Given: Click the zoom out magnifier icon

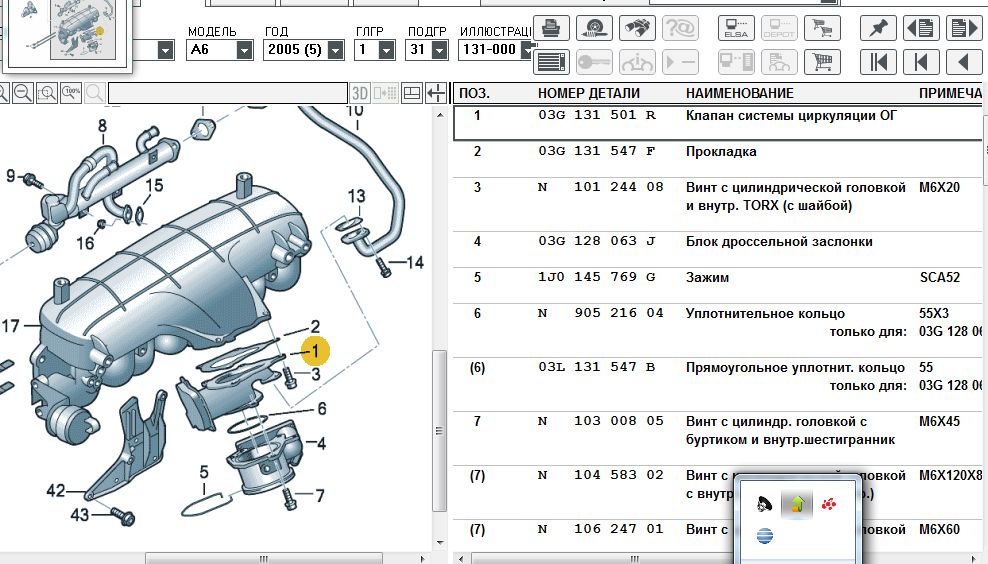Looking at the screenshot, I should coord(22,93).
